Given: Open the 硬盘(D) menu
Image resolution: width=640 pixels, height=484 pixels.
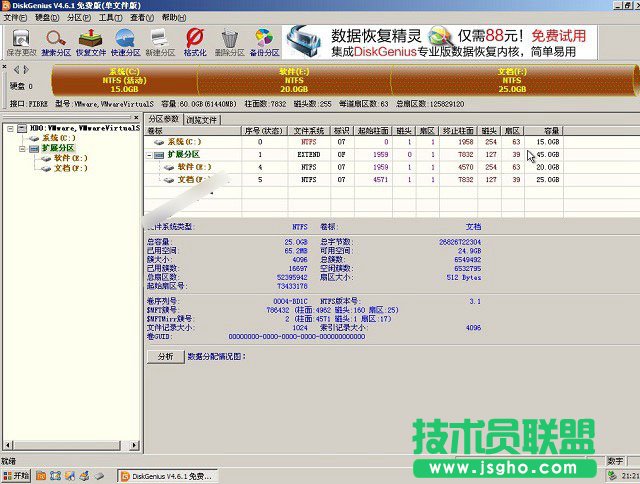Looking at the screenshot, I should point(47,18).
